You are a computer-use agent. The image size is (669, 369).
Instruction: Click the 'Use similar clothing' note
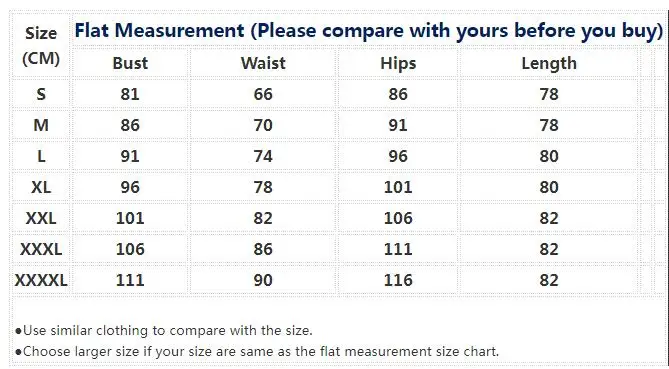[x=164, y=330]
